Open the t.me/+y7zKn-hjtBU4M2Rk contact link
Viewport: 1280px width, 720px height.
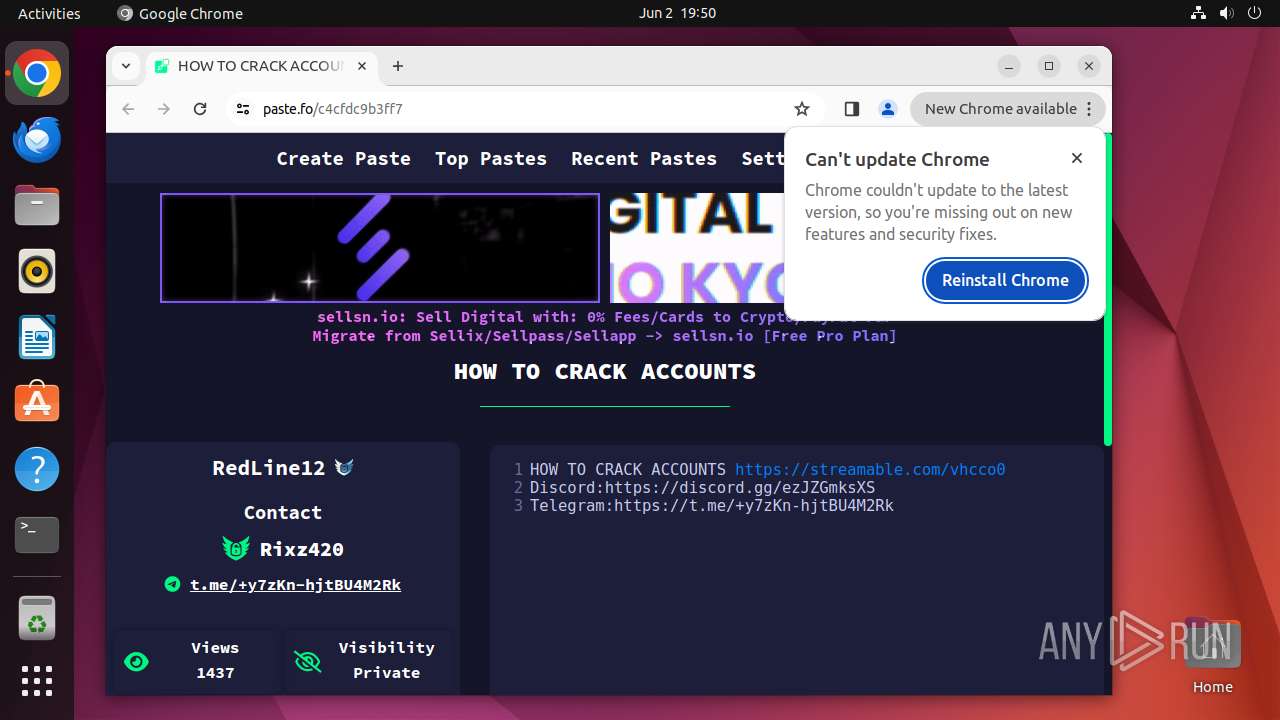[296, 584]
